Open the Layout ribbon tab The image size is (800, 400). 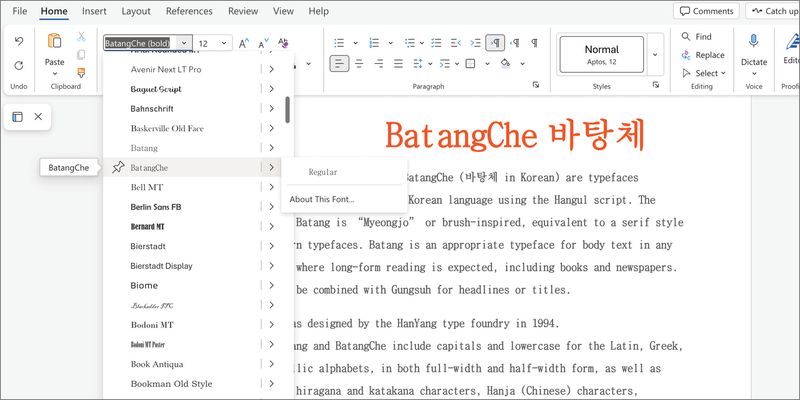pyautogui.click(x=136, y=11)
